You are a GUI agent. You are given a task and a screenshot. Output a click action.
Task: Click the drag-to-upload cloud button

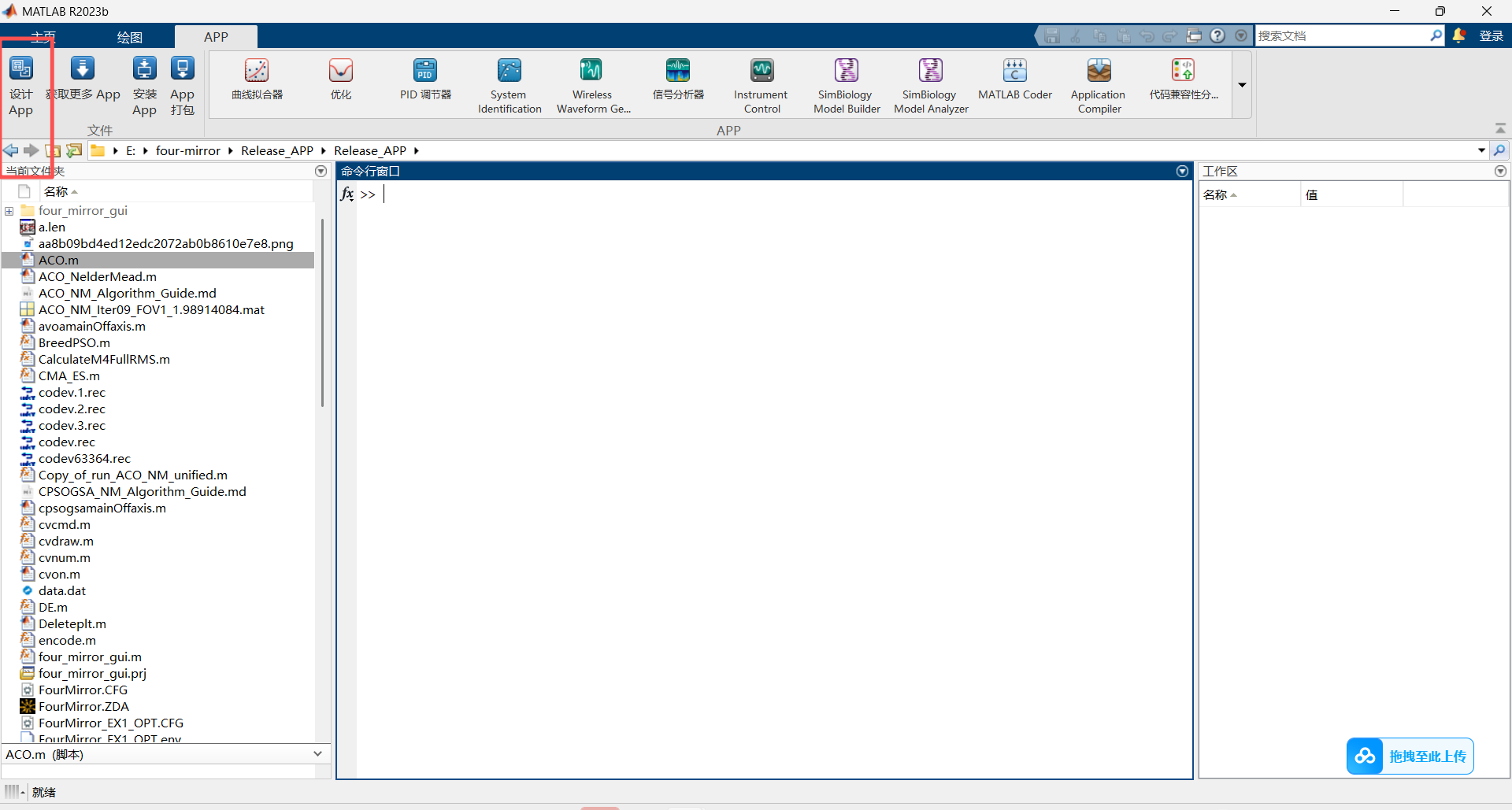tap(1410, 756)
